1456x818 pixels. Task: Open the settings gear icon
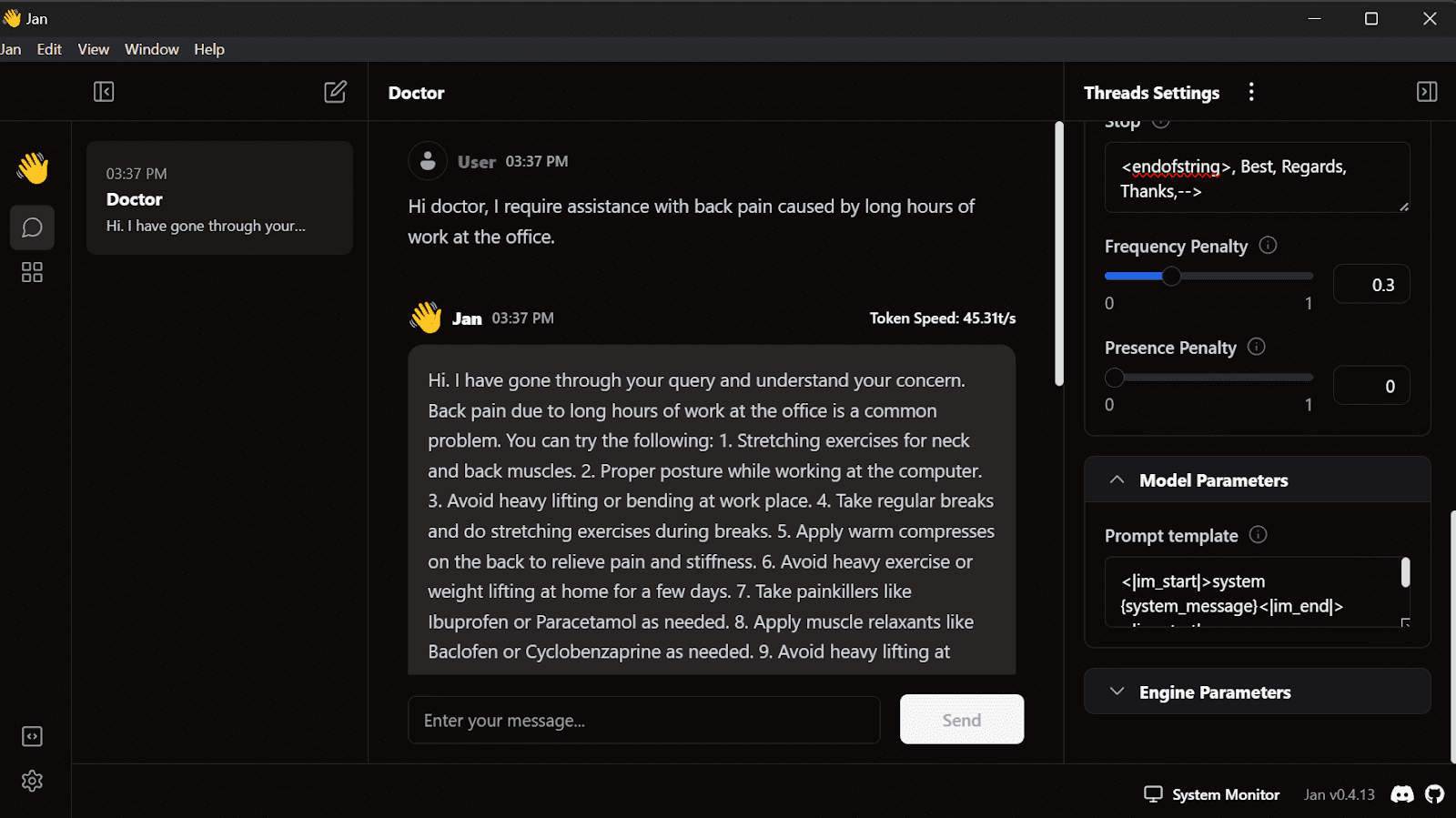[32, 781]
